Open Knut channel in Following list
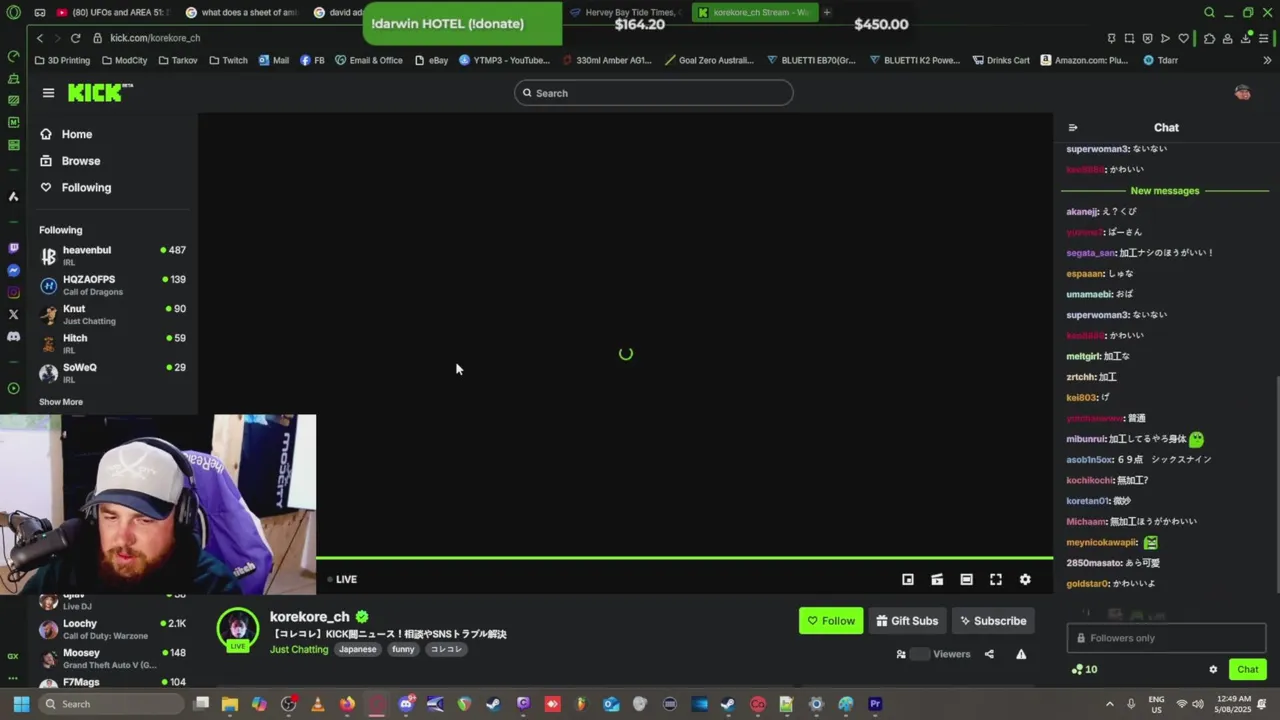The height and width of the screenshot is (720, 1280). pos(112,314)
